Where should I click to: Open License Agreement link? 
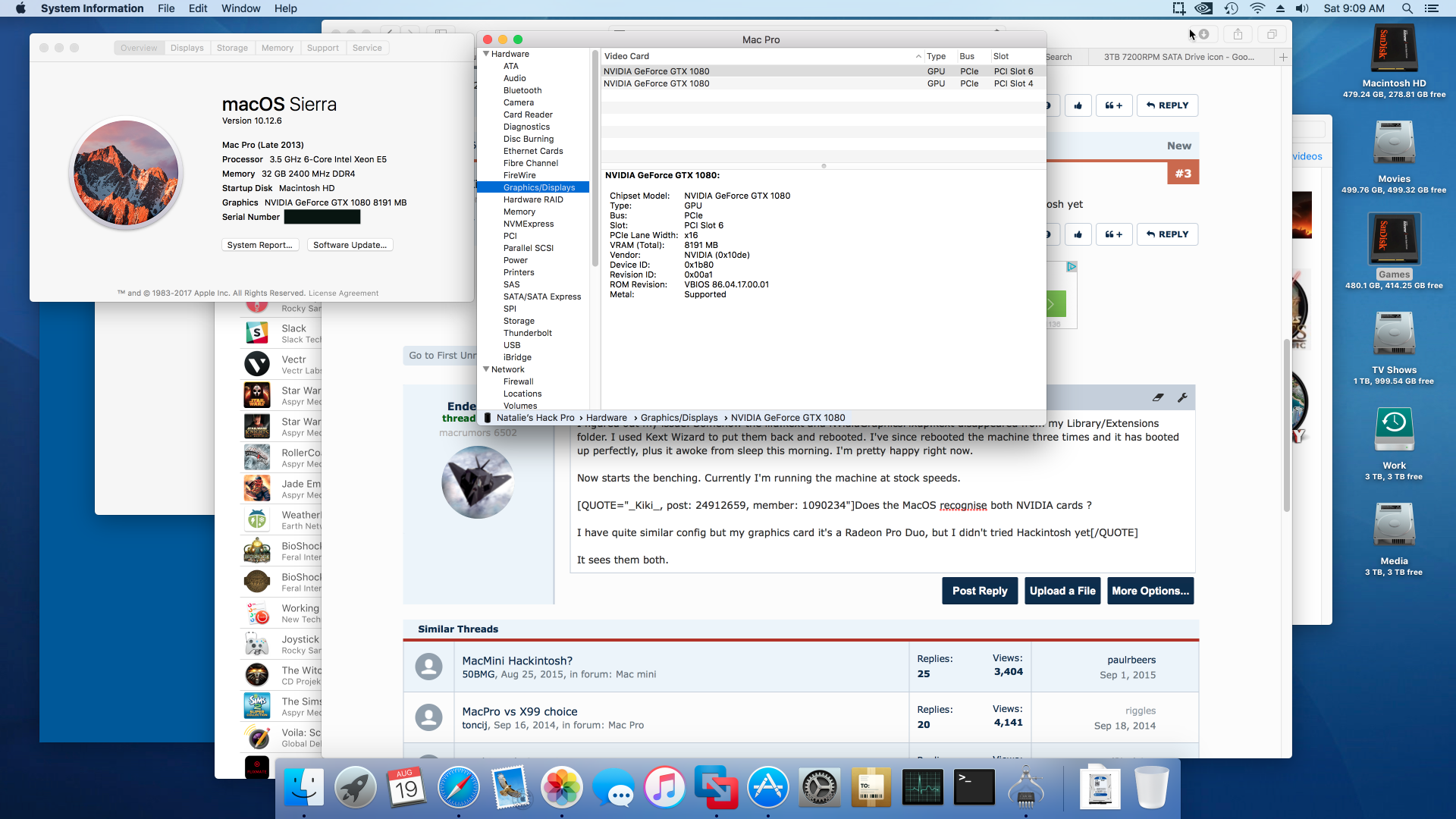tap(343, 293)
